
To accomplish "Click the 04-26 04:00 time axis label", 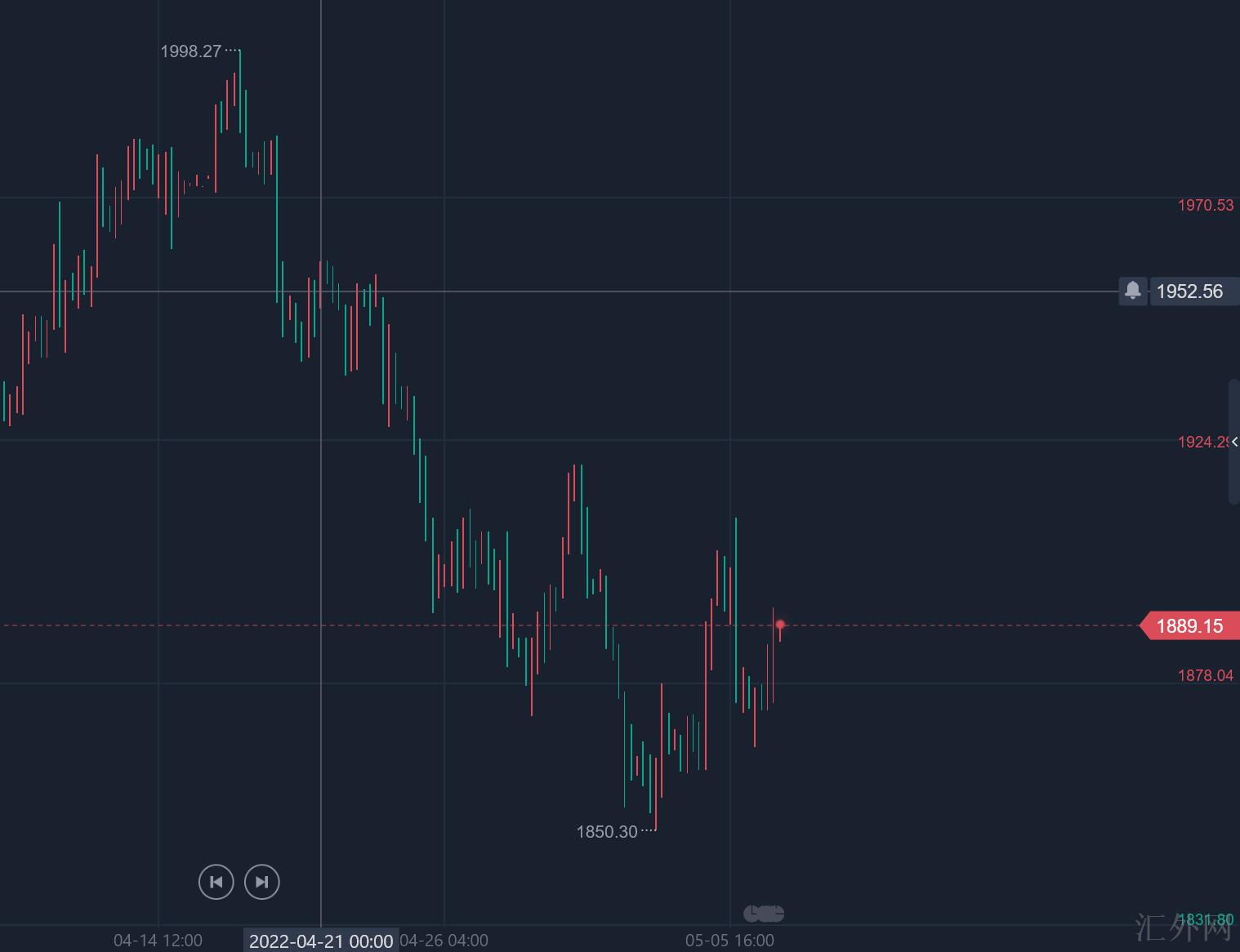I will tap(444, 941).
